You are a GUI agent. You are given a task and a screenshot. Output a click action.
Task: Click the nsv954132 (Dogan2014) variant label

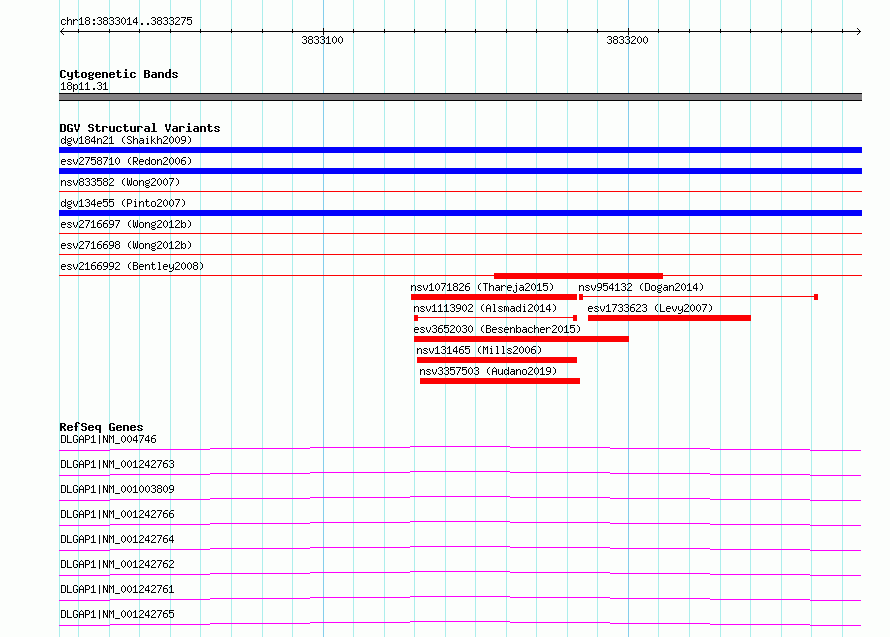point(641,287)
